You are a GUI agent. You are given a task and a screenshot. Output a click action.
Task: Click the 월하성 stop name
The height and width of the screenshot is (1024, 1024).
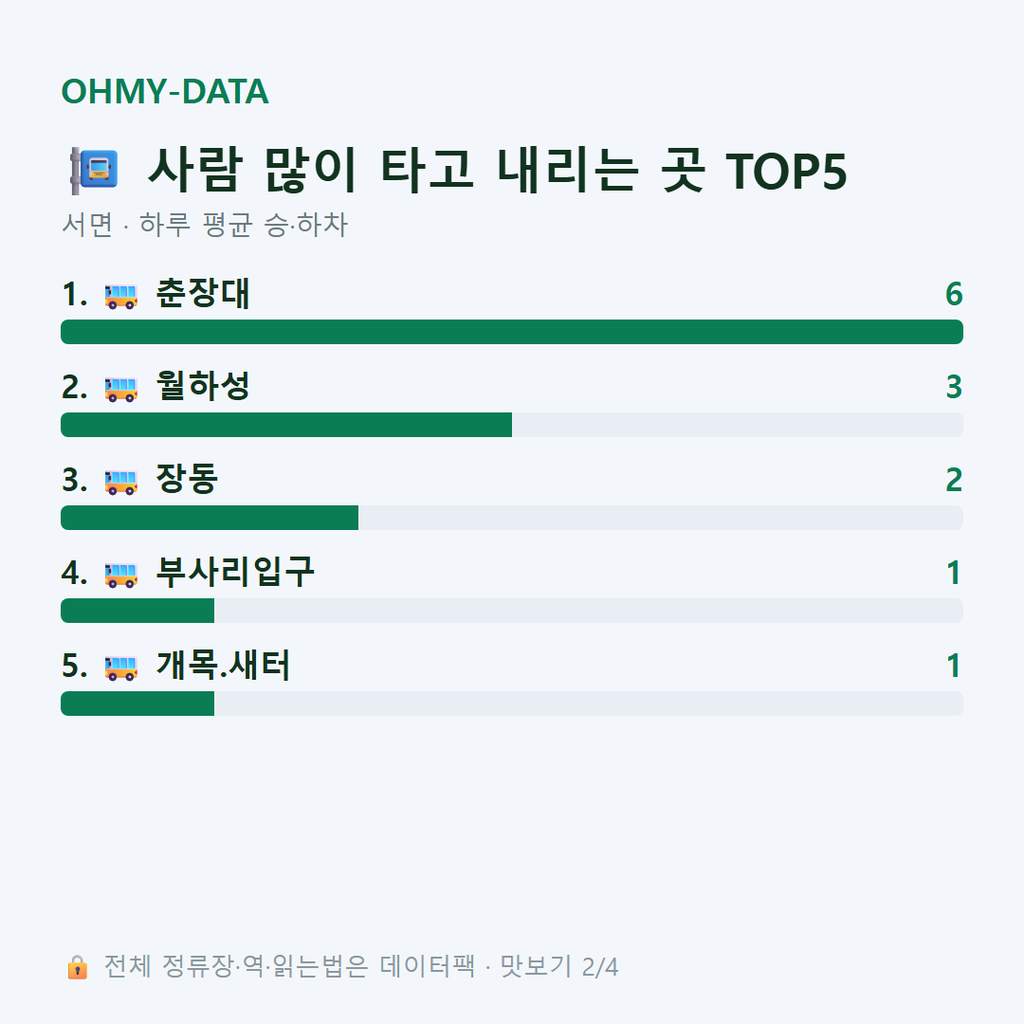pyautogui.click(x=202, y=387)
